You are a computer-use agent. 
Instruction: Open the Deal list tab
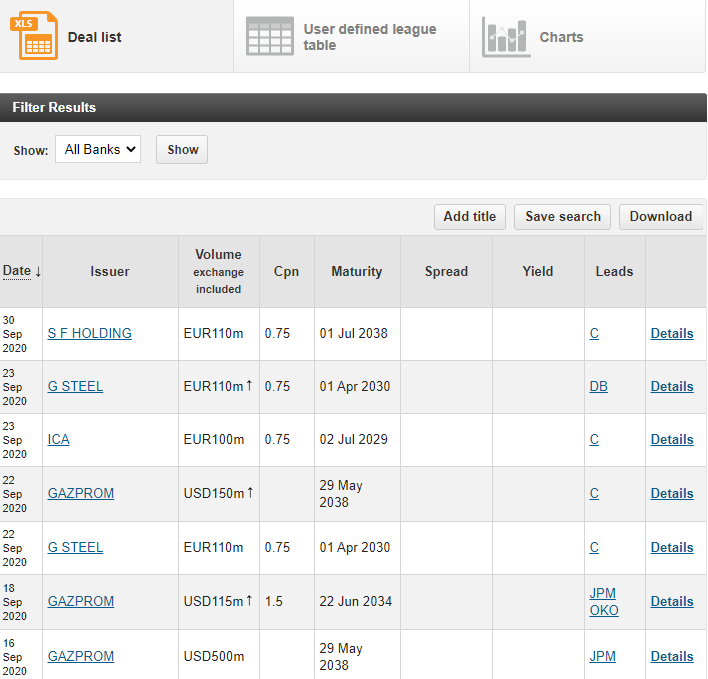[x=116, y=36]
